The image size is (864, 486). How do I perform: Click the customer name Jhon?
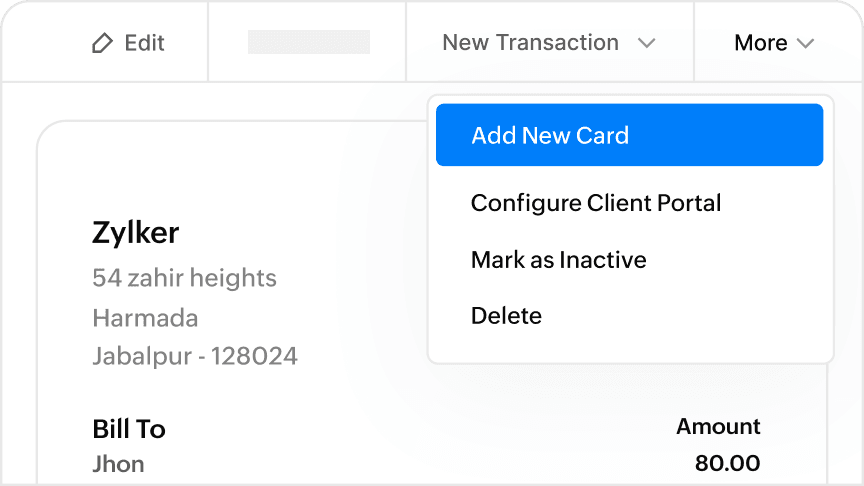[118, 464]
